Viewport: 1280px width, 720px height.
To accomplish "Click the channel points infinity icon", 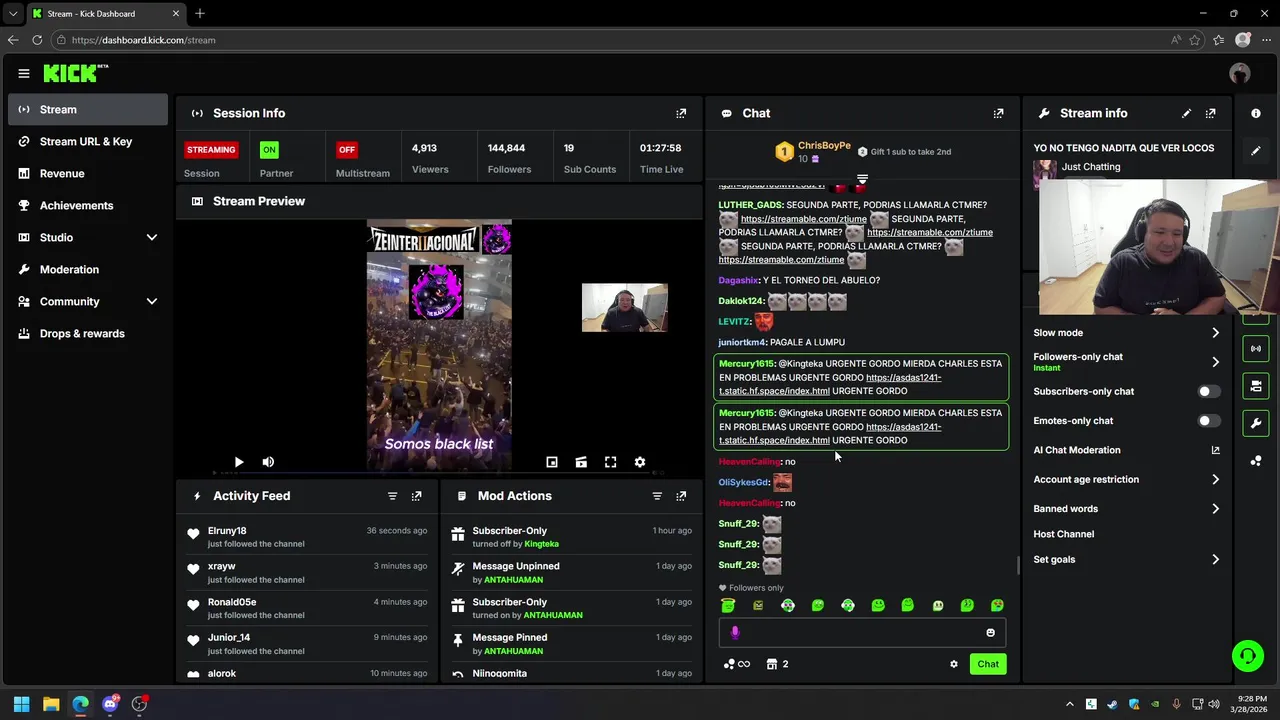I will pos(737,664).
